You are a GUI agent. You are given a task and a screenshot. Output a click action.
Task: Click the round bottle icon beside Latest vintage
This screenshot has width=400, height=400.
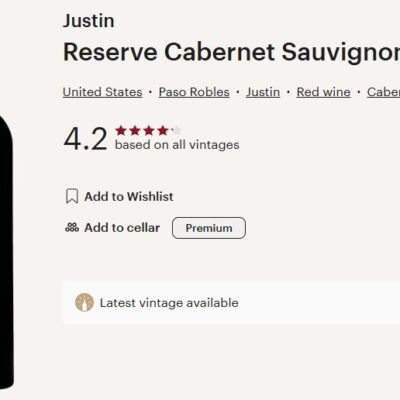84,303
